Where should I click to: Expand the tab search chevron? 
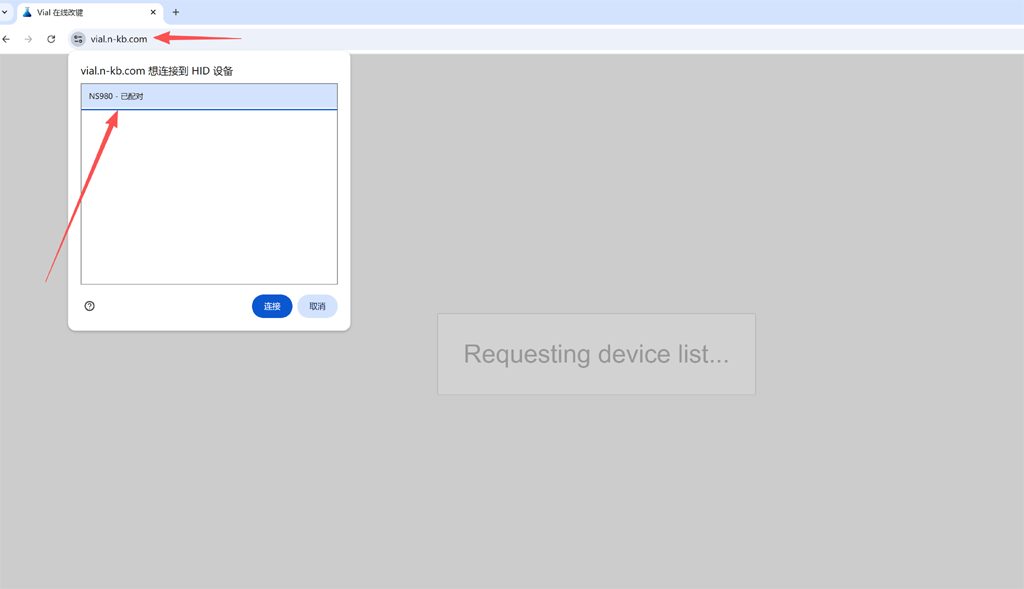tap(5, 12)
